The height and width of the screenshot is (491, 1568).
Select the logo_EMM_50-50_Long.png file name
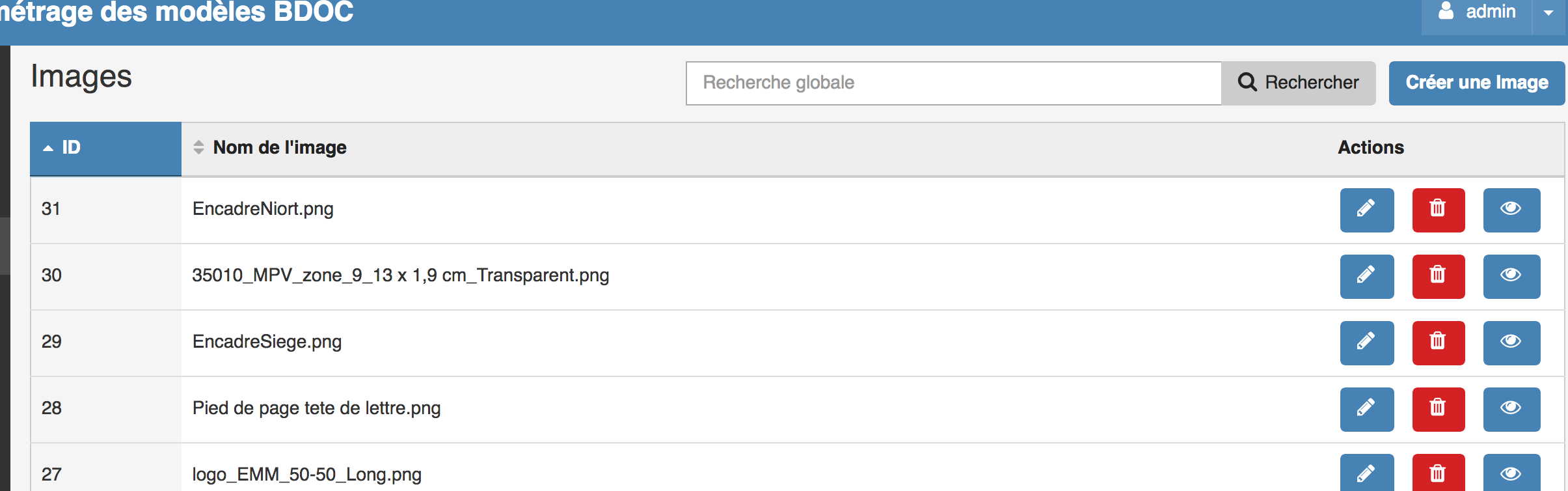307,475
